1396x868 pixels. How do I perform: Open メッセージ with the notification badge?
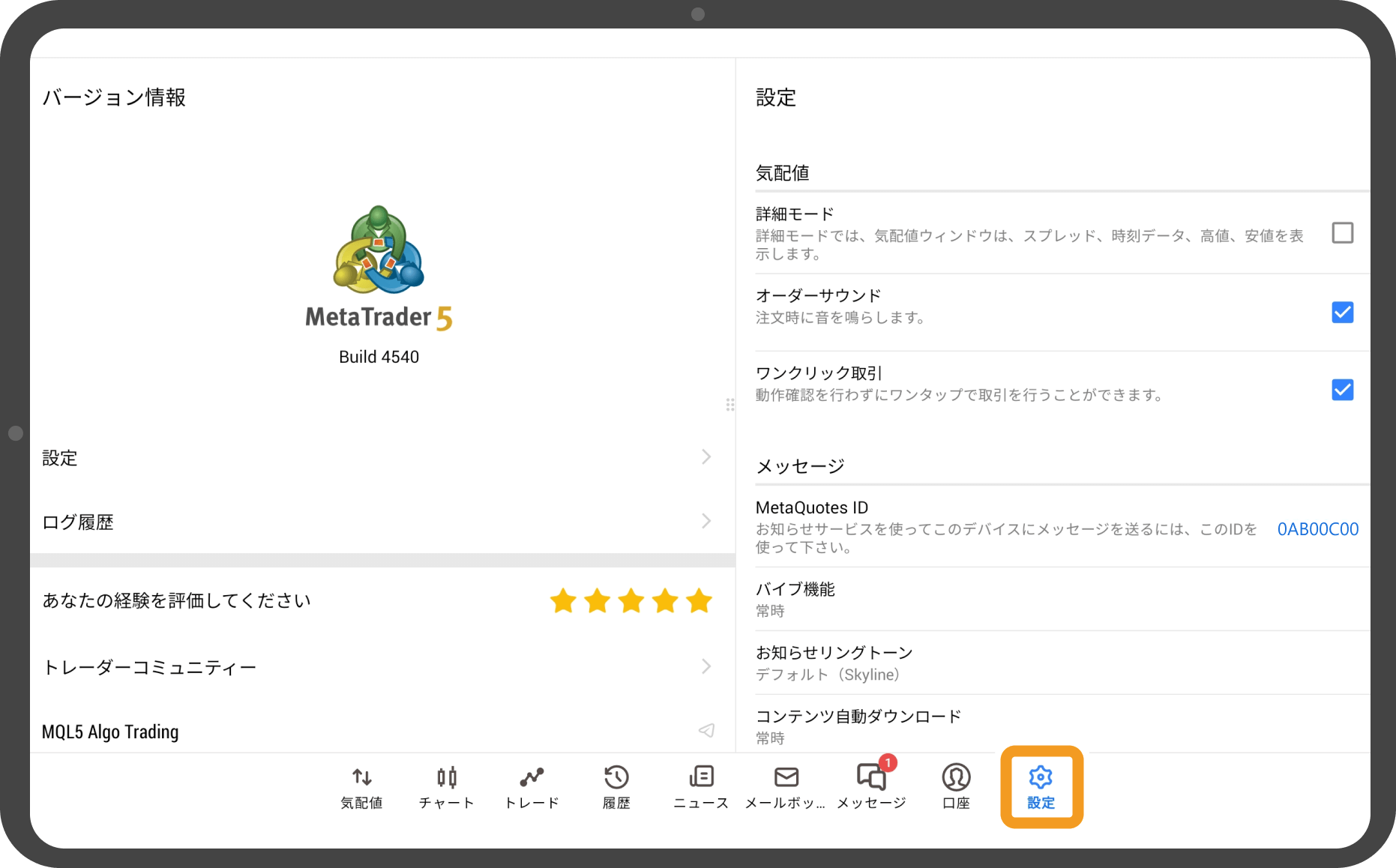point(870,786)
